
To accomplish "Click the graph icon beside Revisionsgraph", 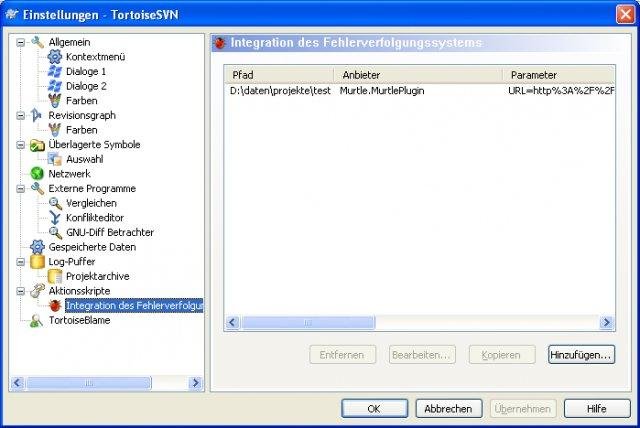I will 36,115.
